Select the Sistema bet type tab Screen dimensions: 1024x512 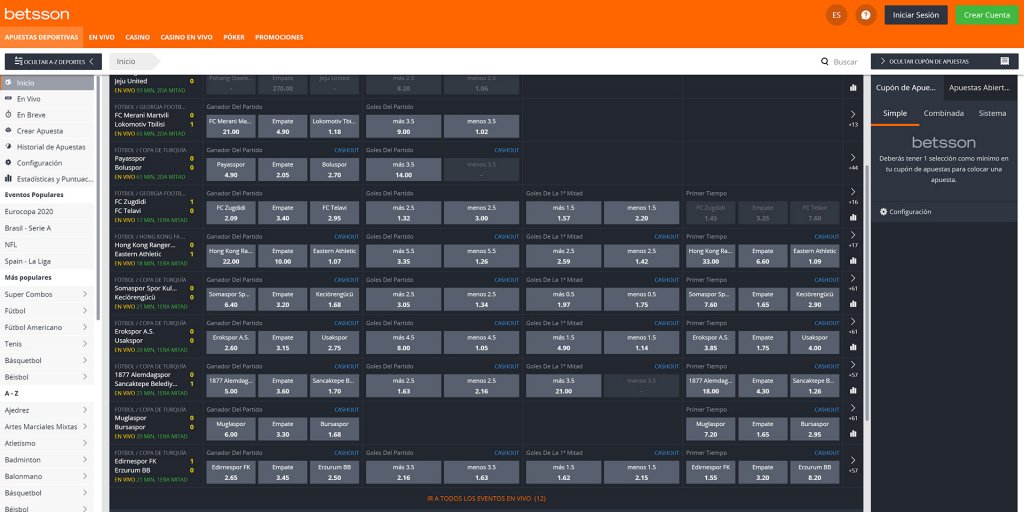[992, 113]
